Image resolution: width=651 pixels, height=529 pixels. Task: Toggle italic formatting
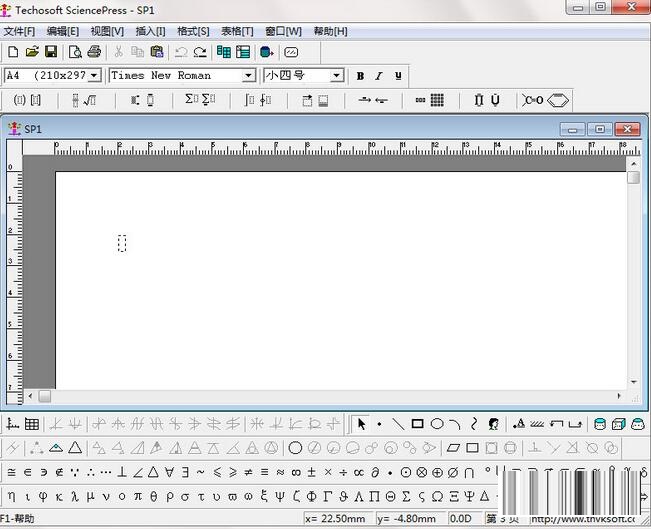pyautogui.click(x=379, y=76)
